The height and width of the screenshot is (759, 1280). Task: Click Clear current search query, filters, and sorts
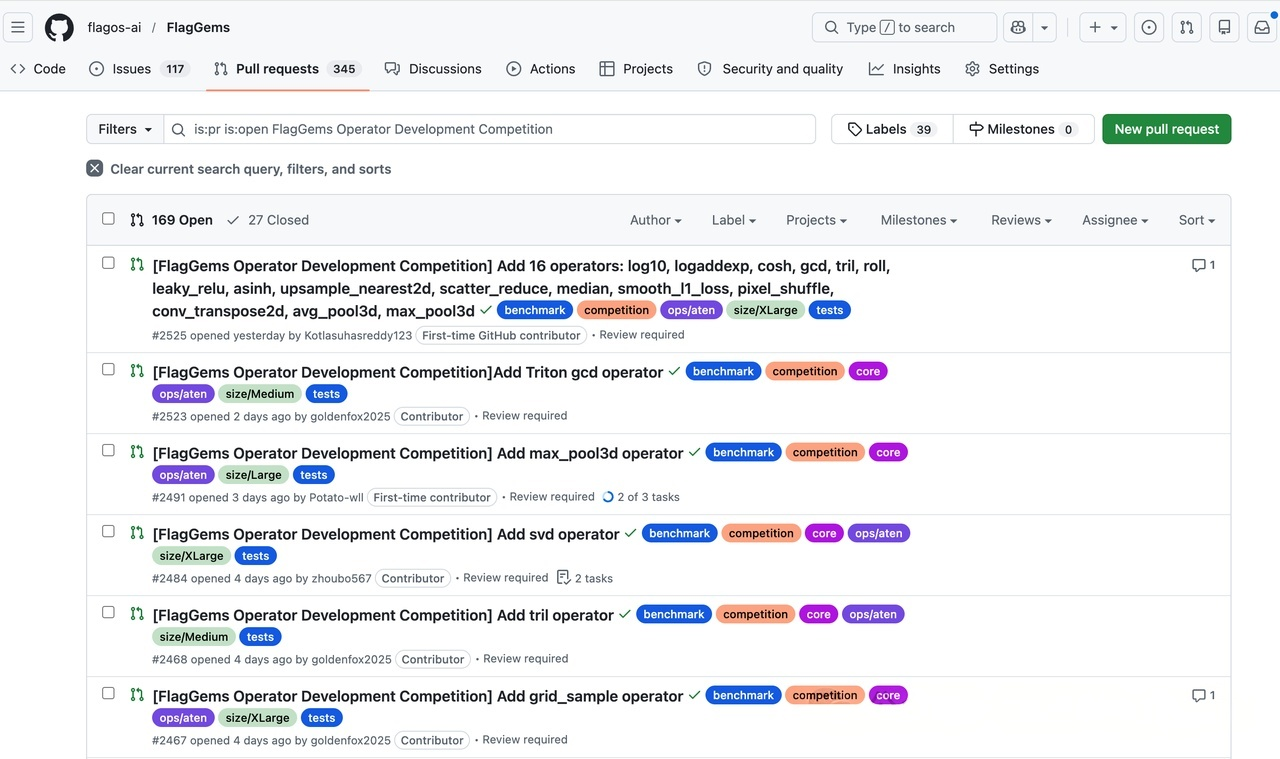pos(239,169)
